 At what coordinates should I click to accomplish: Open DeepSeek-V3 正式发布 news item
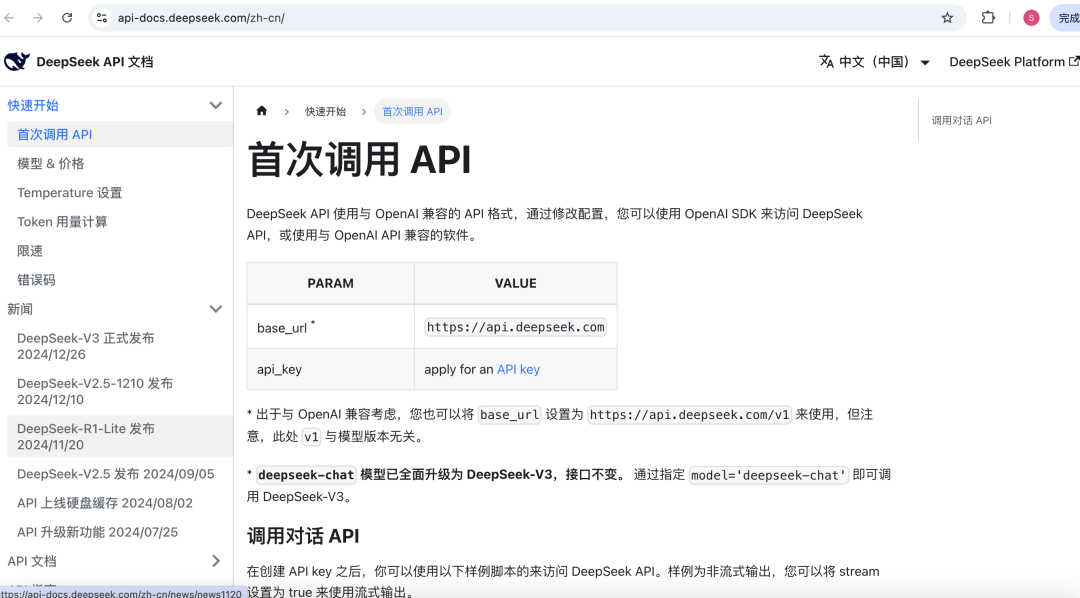pyautogui.click(x=120, y=346)
